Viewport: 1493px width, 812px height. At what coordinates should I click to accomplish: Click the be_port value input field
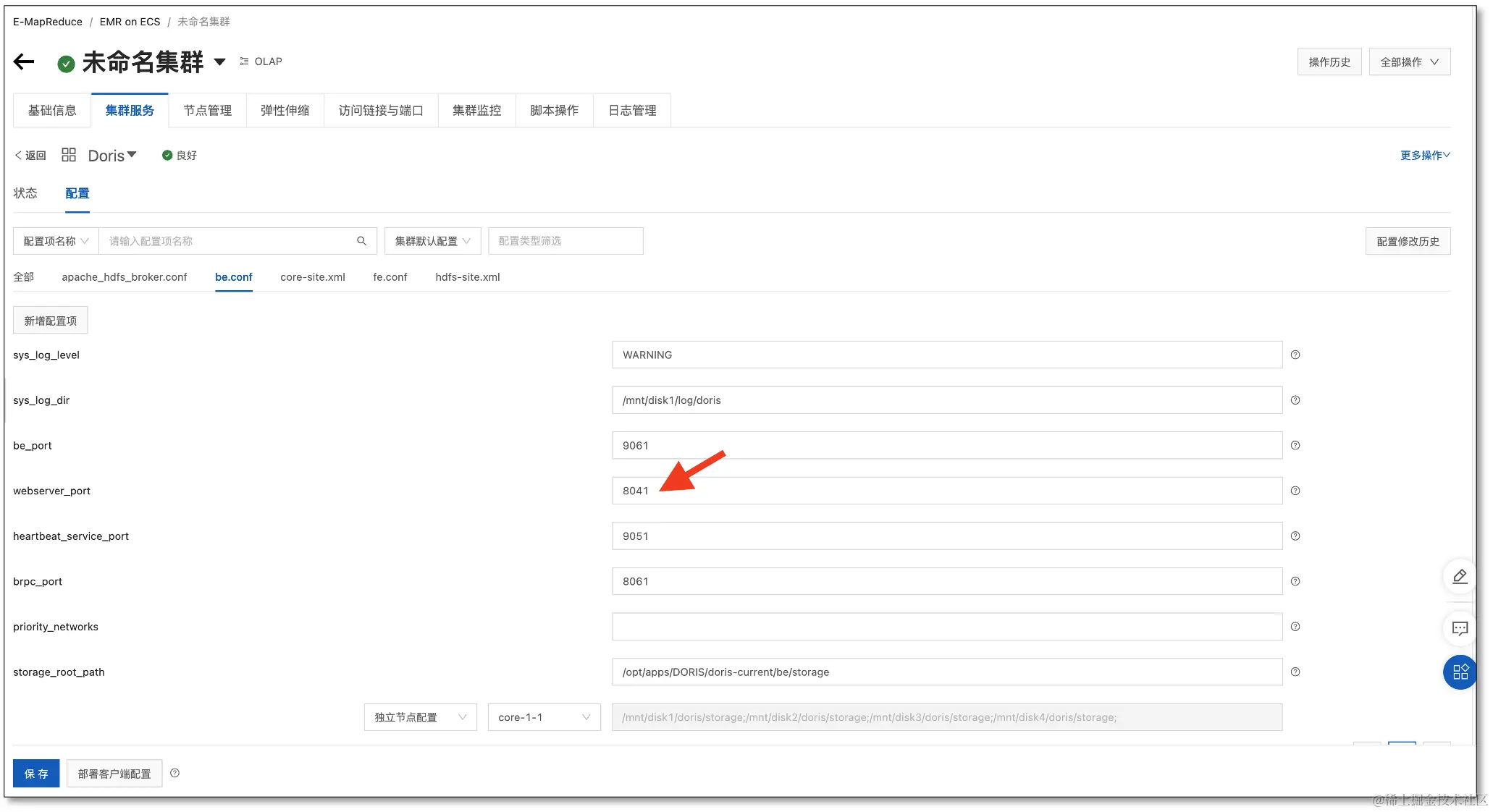coord(946,446)
